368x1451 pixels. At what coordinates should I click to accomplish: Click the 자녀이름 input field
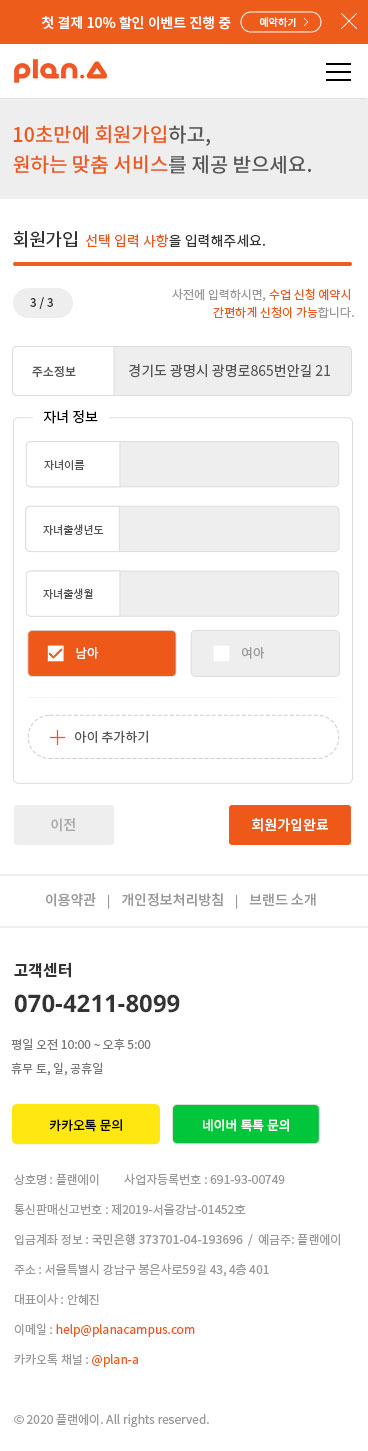pyautogui.click(x=229, y=465)
